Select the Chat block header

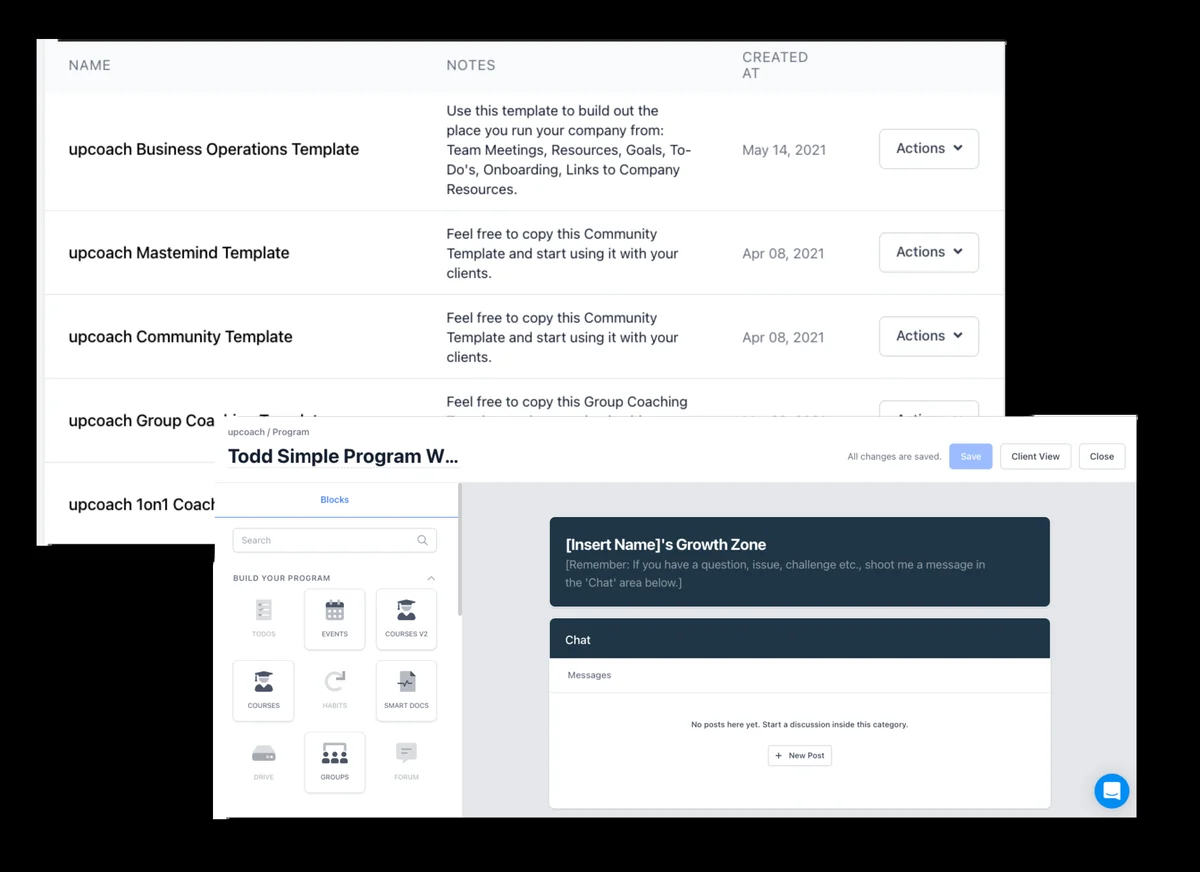(800, 639)
